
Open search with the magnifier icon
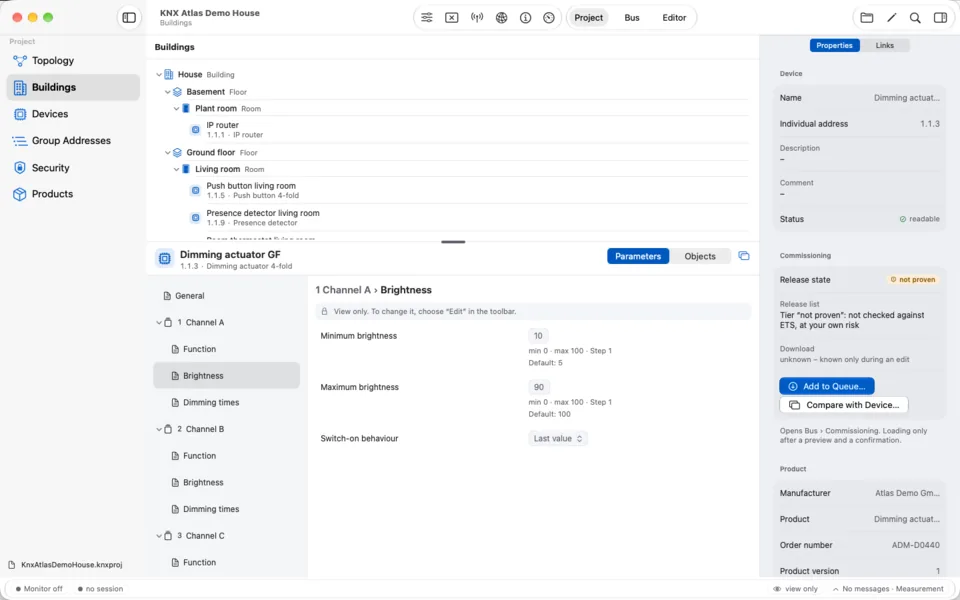pos(915,18)
